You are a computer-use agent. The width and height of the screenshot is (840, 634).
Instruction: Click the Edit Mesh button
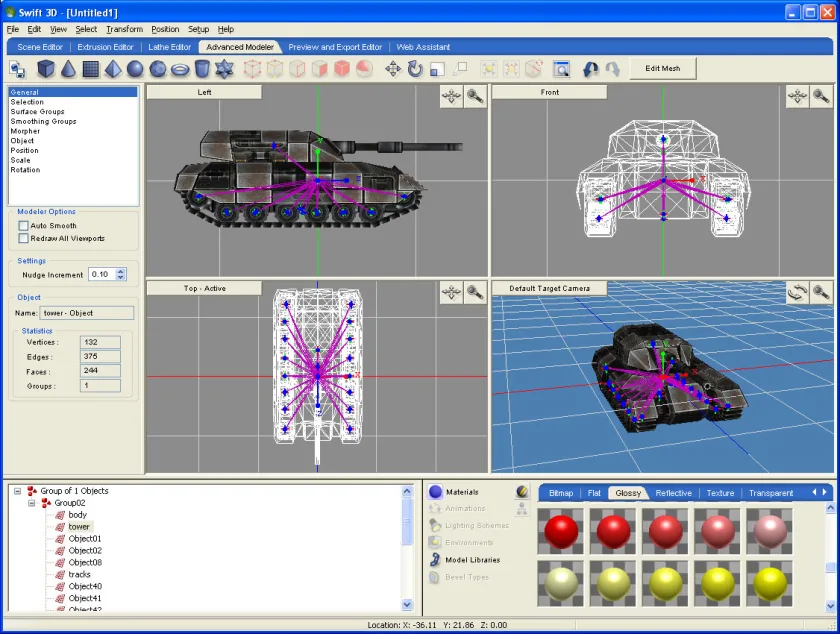pyautogui.click(x=663, y=69)
